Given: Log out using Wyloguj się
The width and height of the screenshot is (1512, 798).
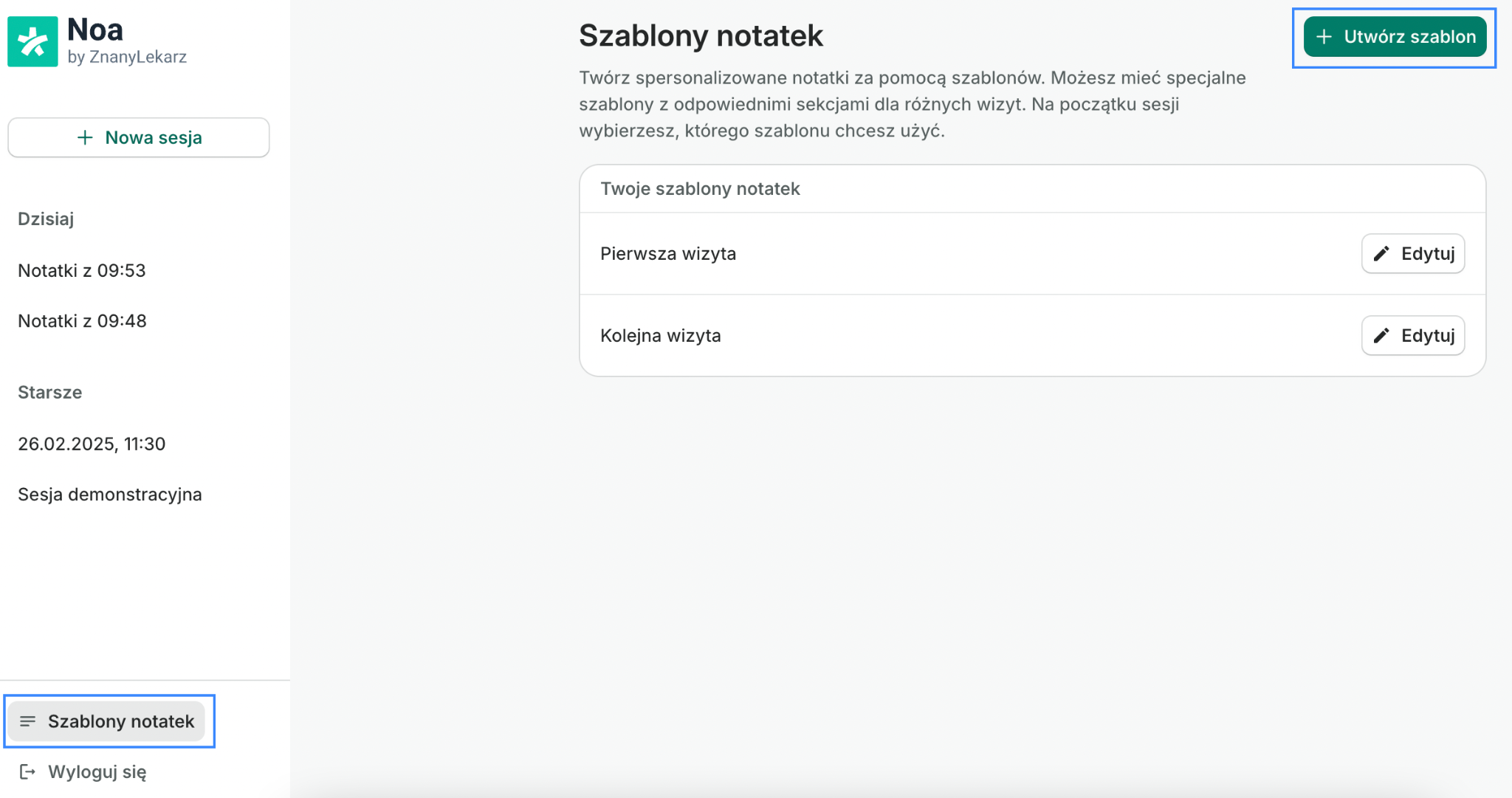Looking at the screenshot, I should (97, 772).
